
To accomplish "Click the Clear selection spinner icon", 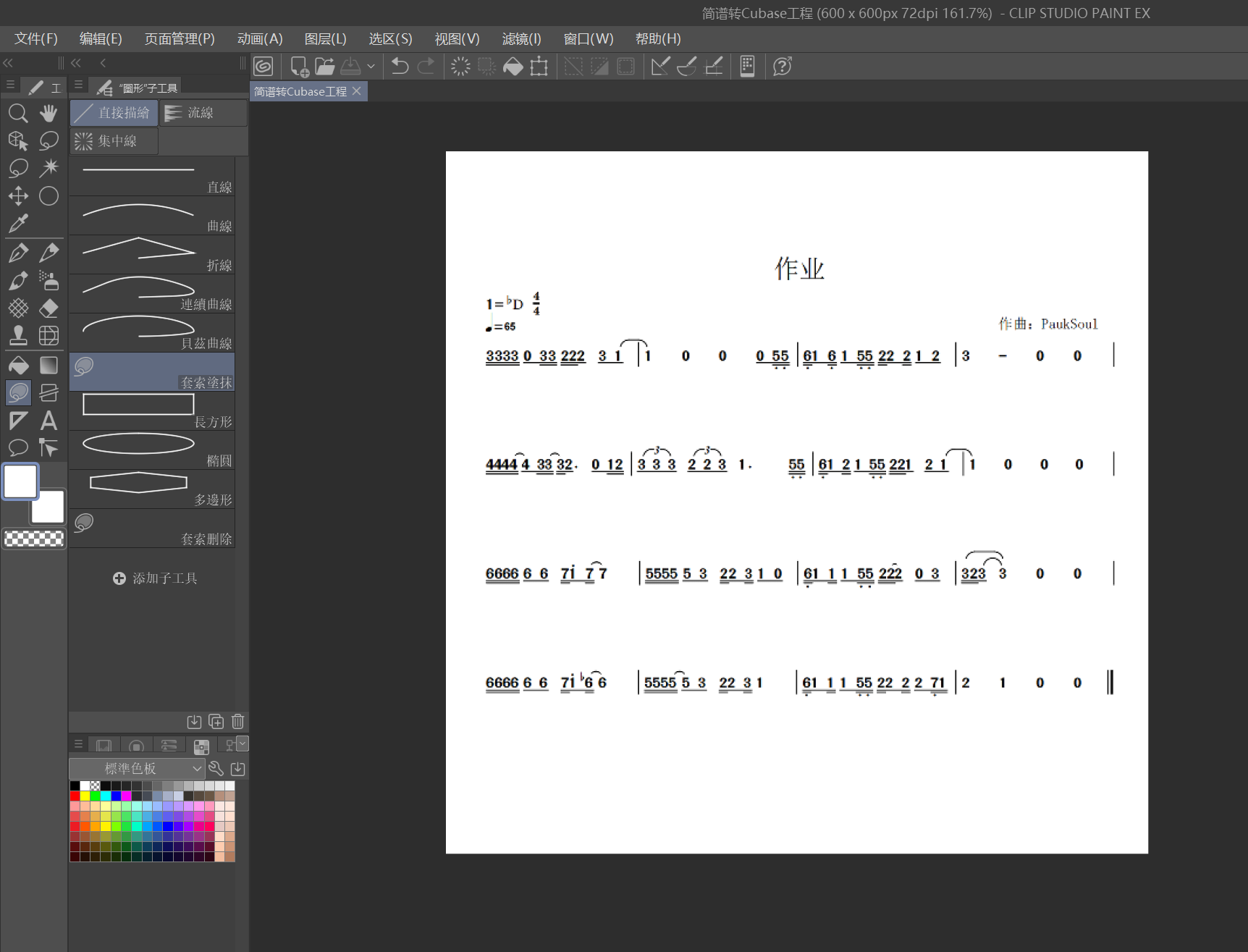I will point(460,67).
